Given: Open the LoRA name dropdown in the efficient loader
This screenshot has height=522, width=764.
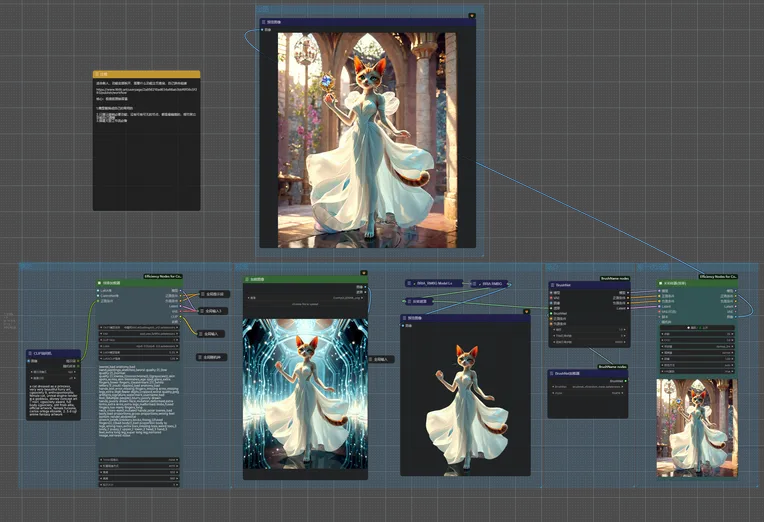Looking at the screenshot, I should coord(139,346).
